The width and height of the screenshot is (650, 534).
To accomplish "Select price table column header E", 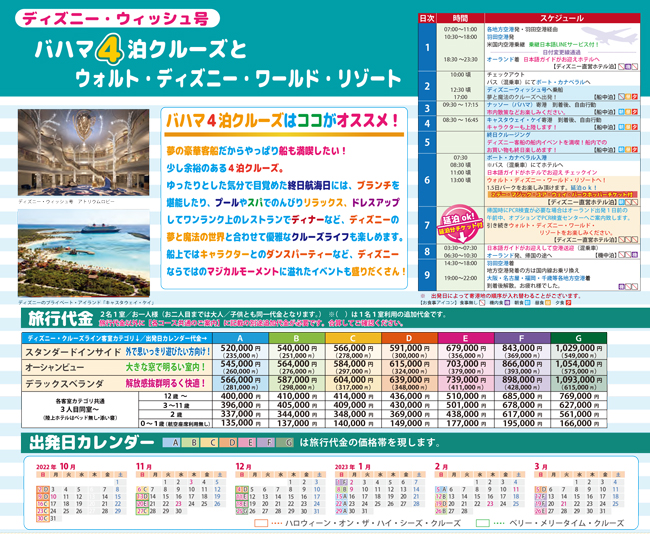I will [466, 338].
